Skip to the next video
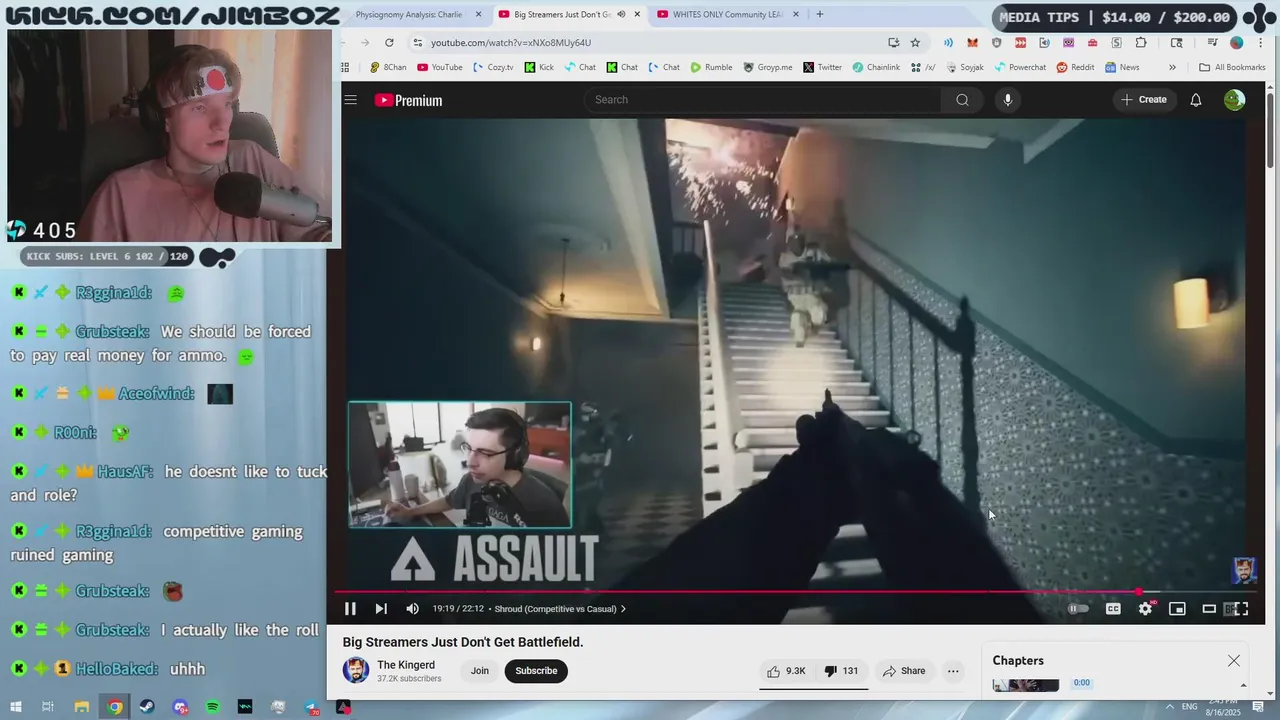This screenshot has width=1280, height=720. (x=381, y=609)
